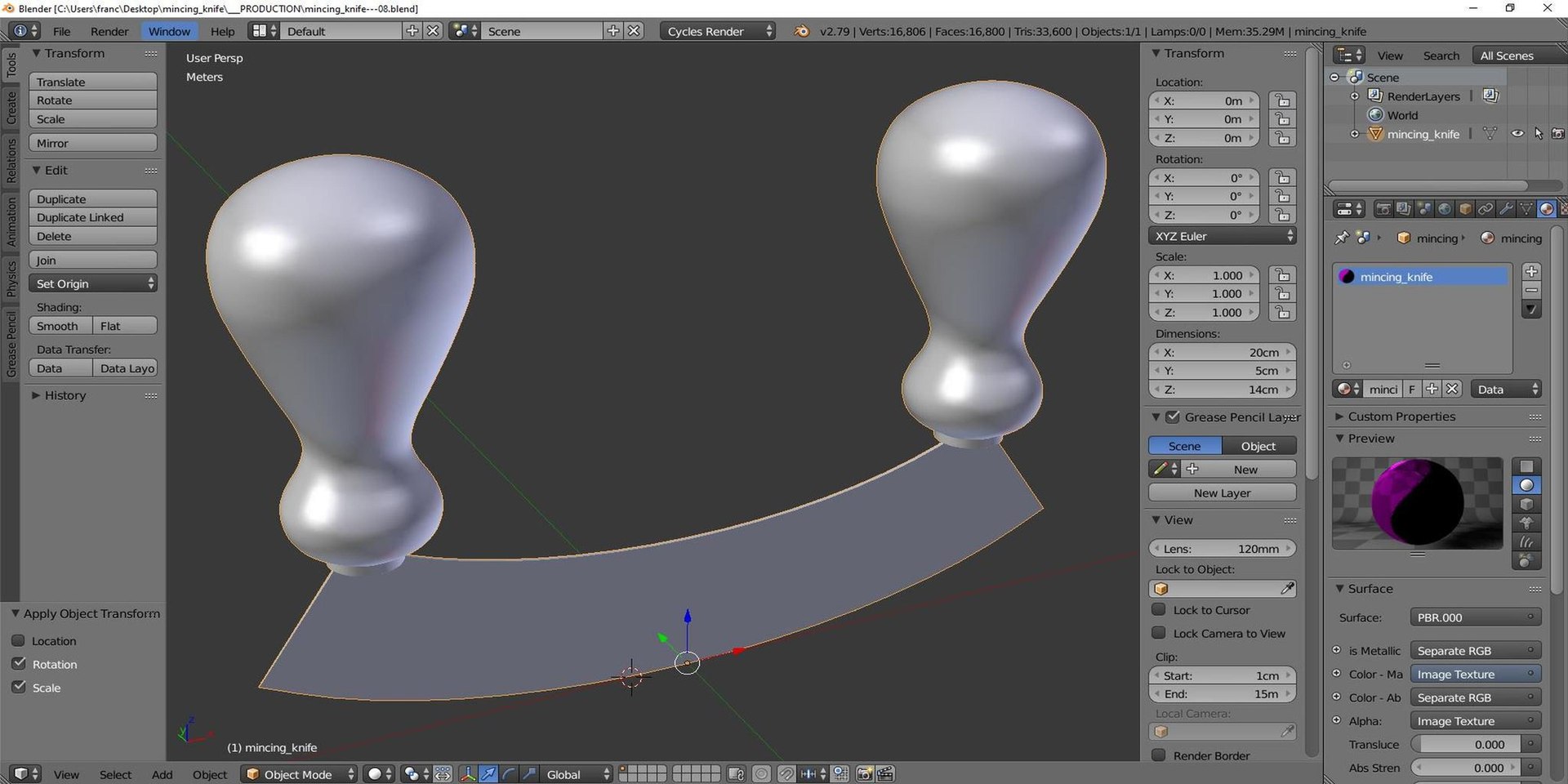The image size is (1568, 784).
Task: Open the Render menu
Action: pos(109,31)
